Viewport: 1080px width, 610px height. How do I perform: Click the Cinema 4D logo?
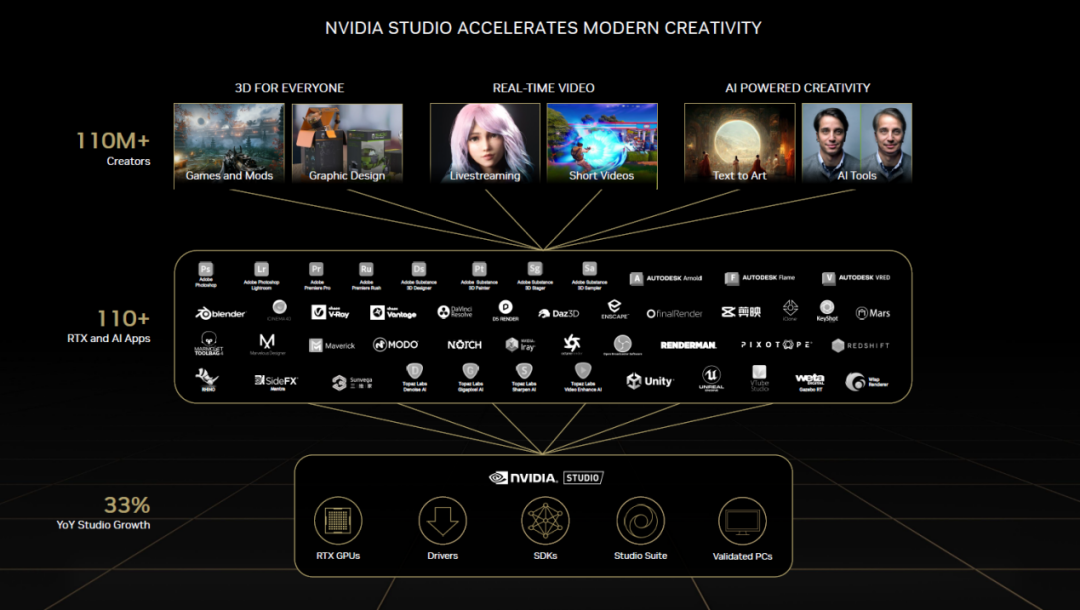pyautogui.click(x=279, y=310)
